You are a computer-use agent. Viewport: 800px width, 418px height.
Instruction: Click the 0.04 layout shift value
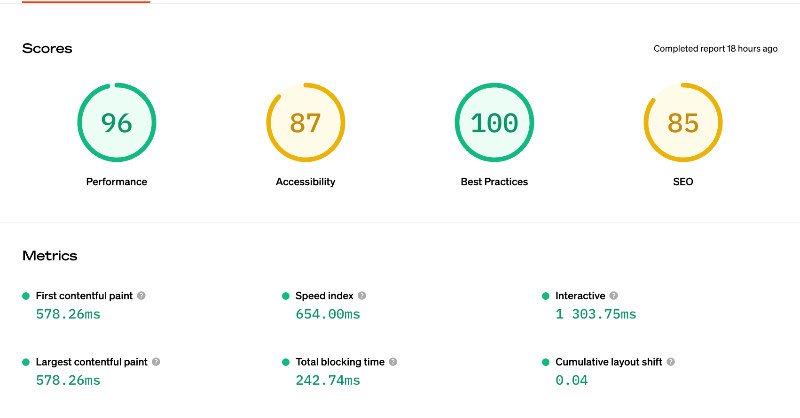pyautogui.click(x=571, y=380)
